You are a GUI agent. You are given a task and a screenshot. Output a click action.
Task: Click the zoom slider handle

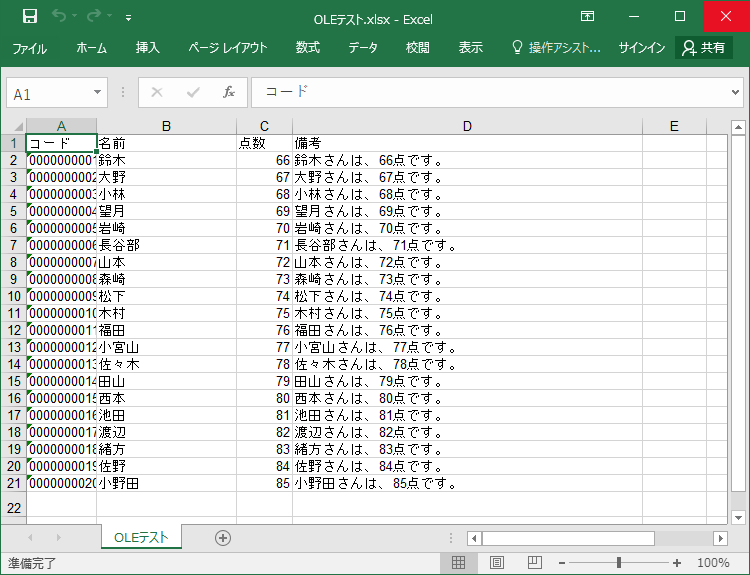(x=619, y=563)
